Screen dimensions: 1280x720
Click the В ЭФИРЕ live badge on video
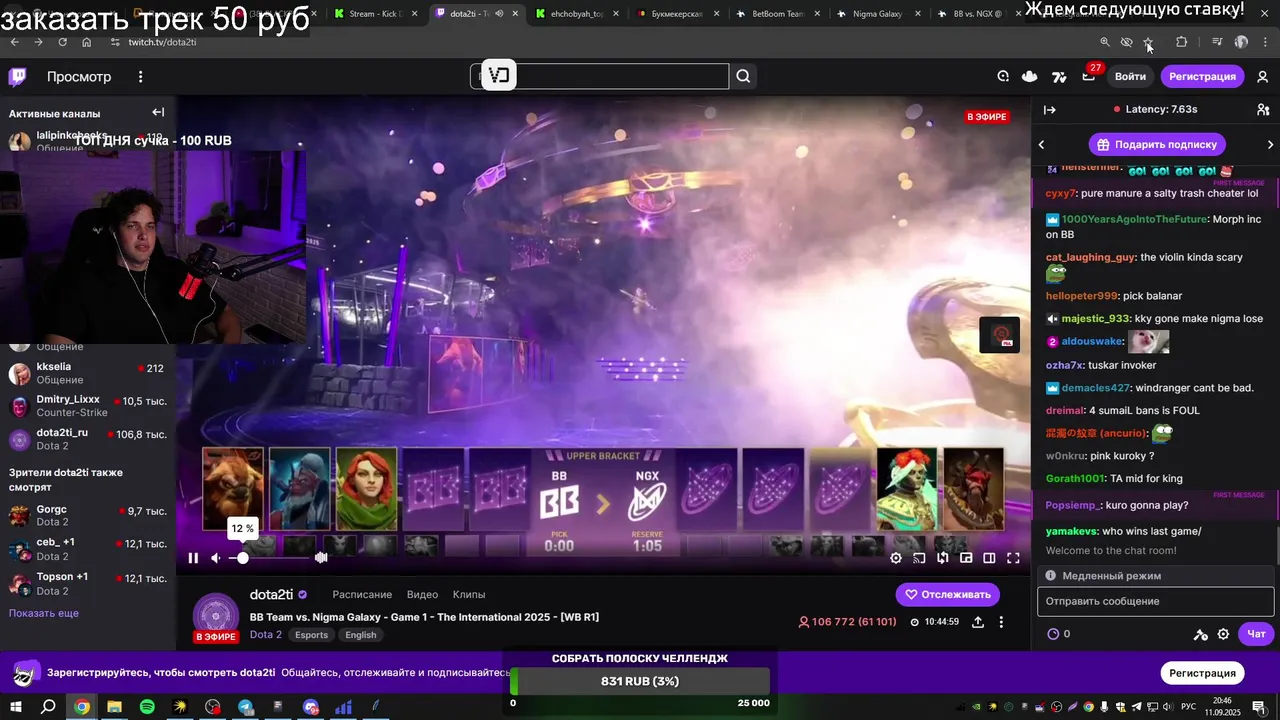point(986,117)
